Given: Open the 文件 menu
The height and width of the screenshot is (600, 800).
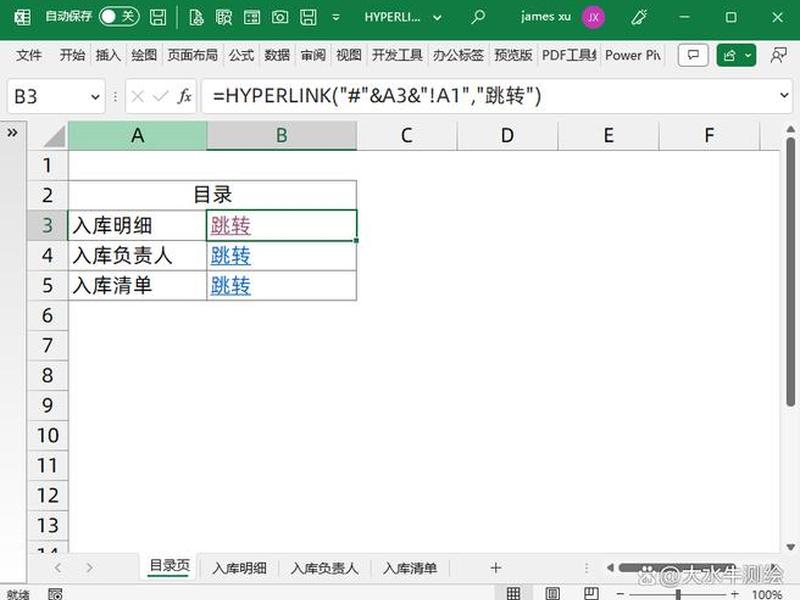Looking at the screenshot, I should click(x=28, y=55).
